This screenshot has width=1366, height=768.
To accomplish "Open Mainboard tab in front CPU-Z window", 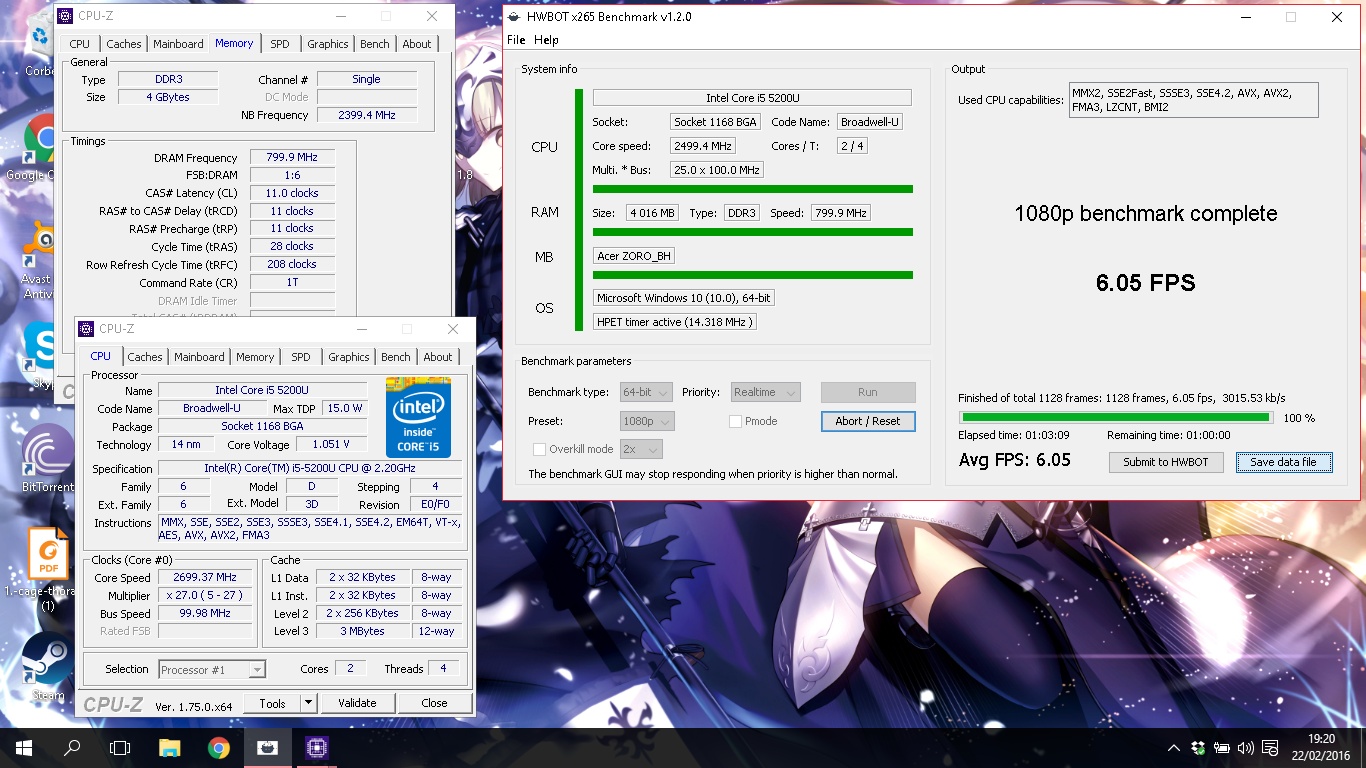I will (199, 357).
